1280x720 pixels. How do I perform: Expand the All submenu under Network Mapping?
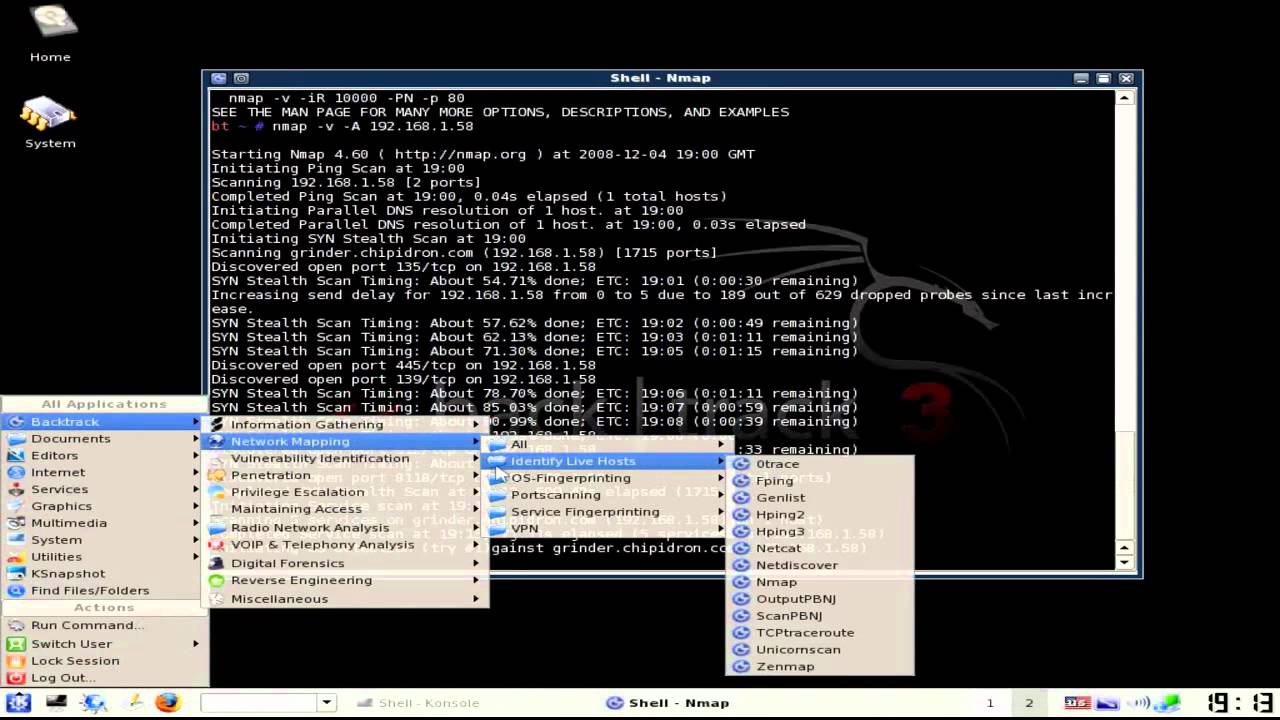pos(606,444)
